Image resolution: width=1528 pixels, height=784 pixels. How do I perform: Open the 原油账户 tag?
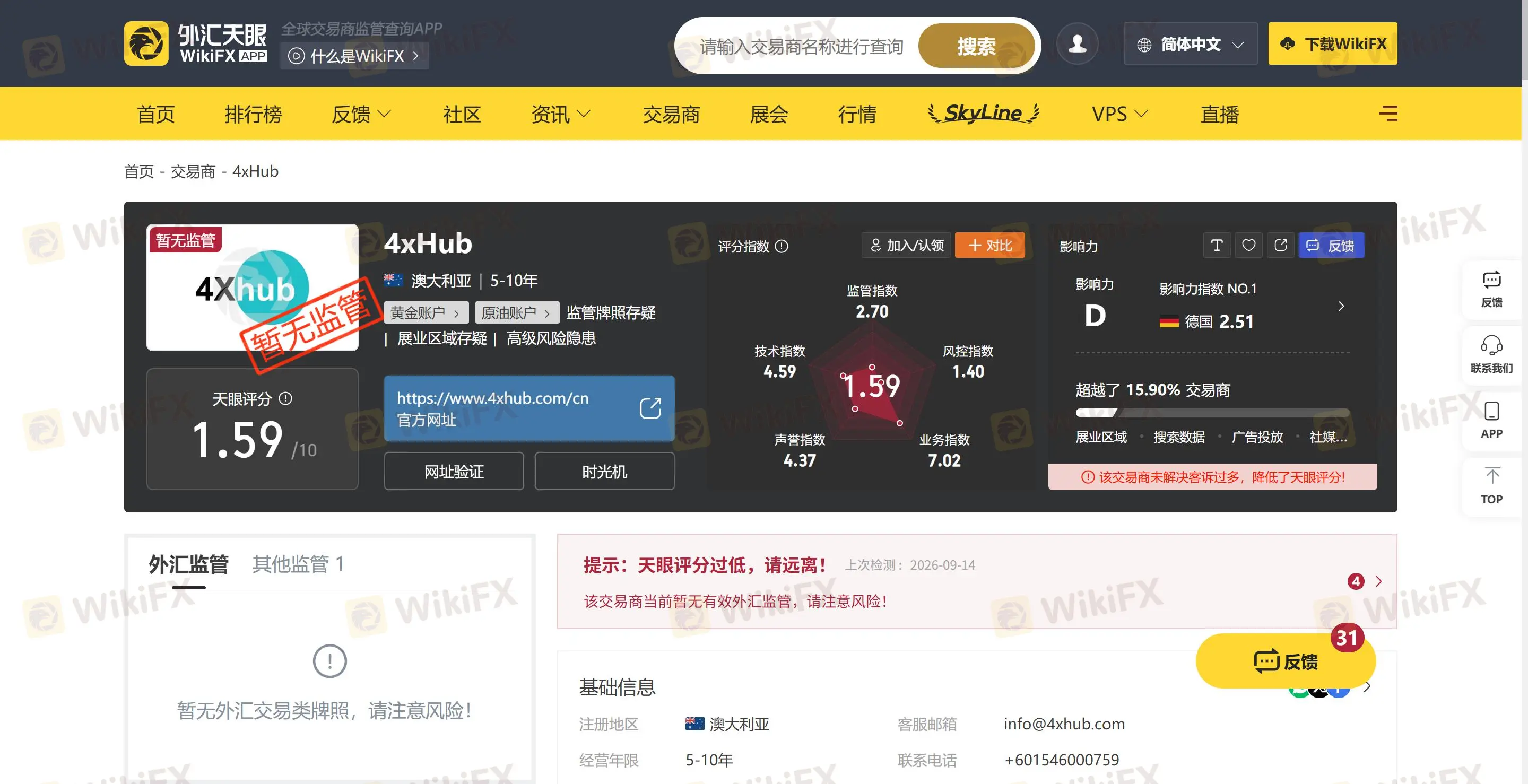point(517,312)
